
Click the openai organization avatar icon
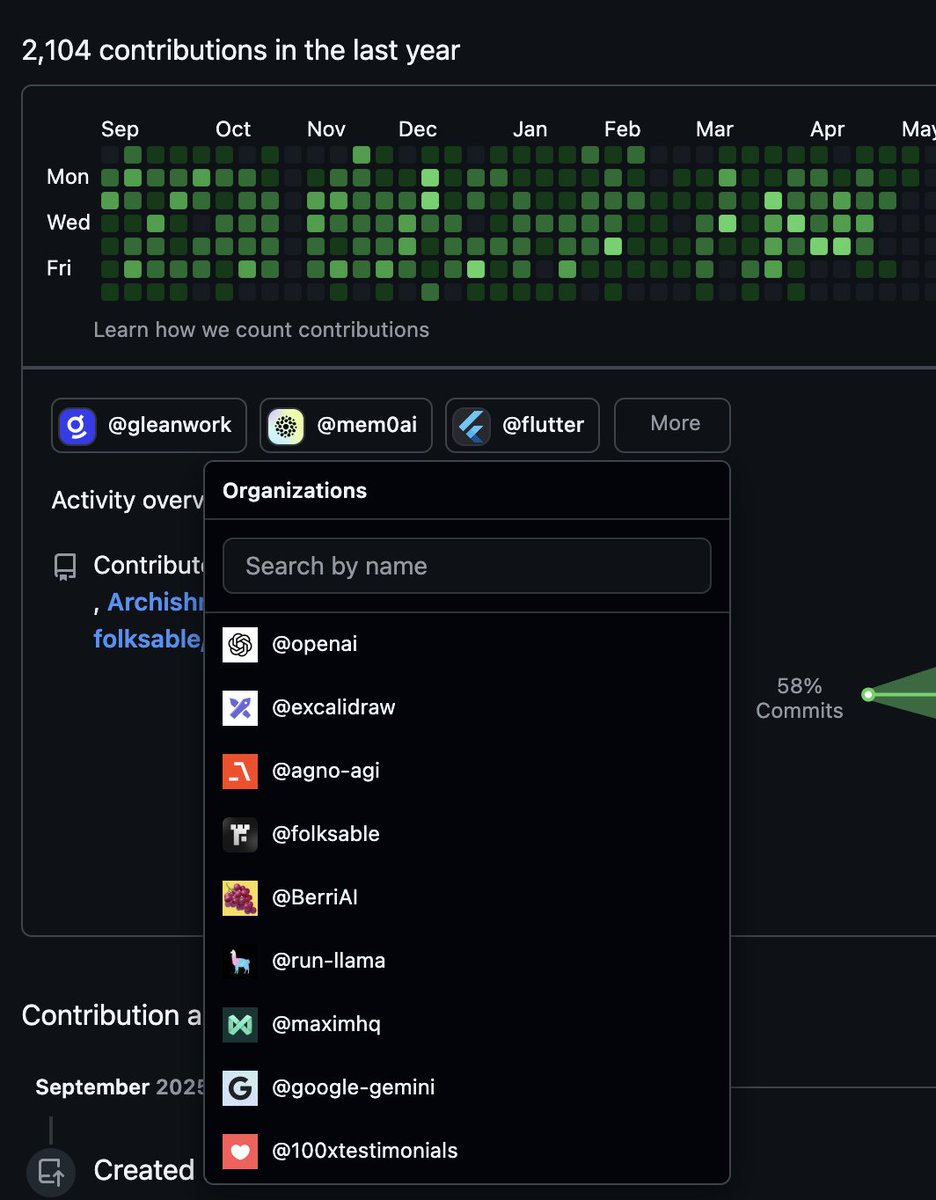(x=240, y=645)
